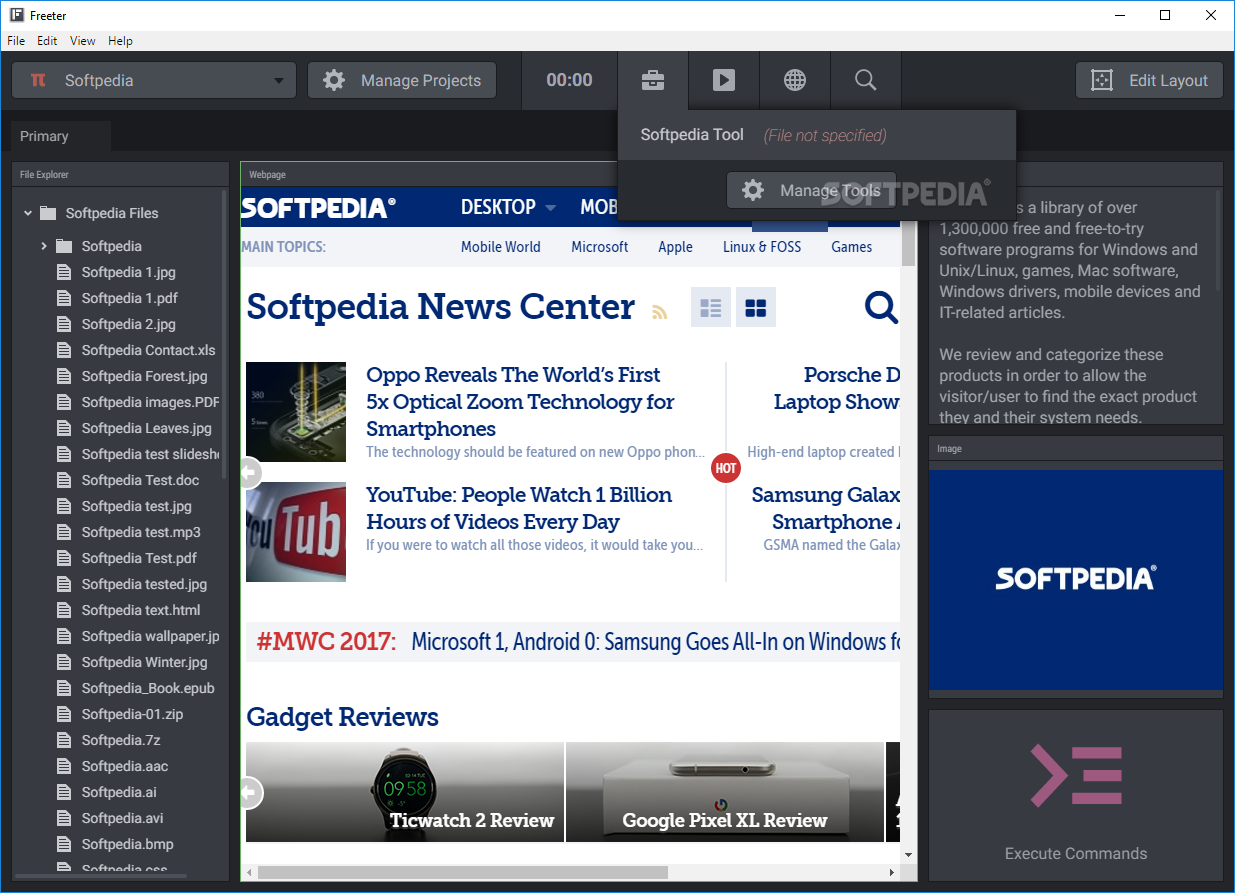The width and height of the screenshot is (1235, 893).
Task: Click file icon next to Softpedia 2.jpg
Action: 64,324
